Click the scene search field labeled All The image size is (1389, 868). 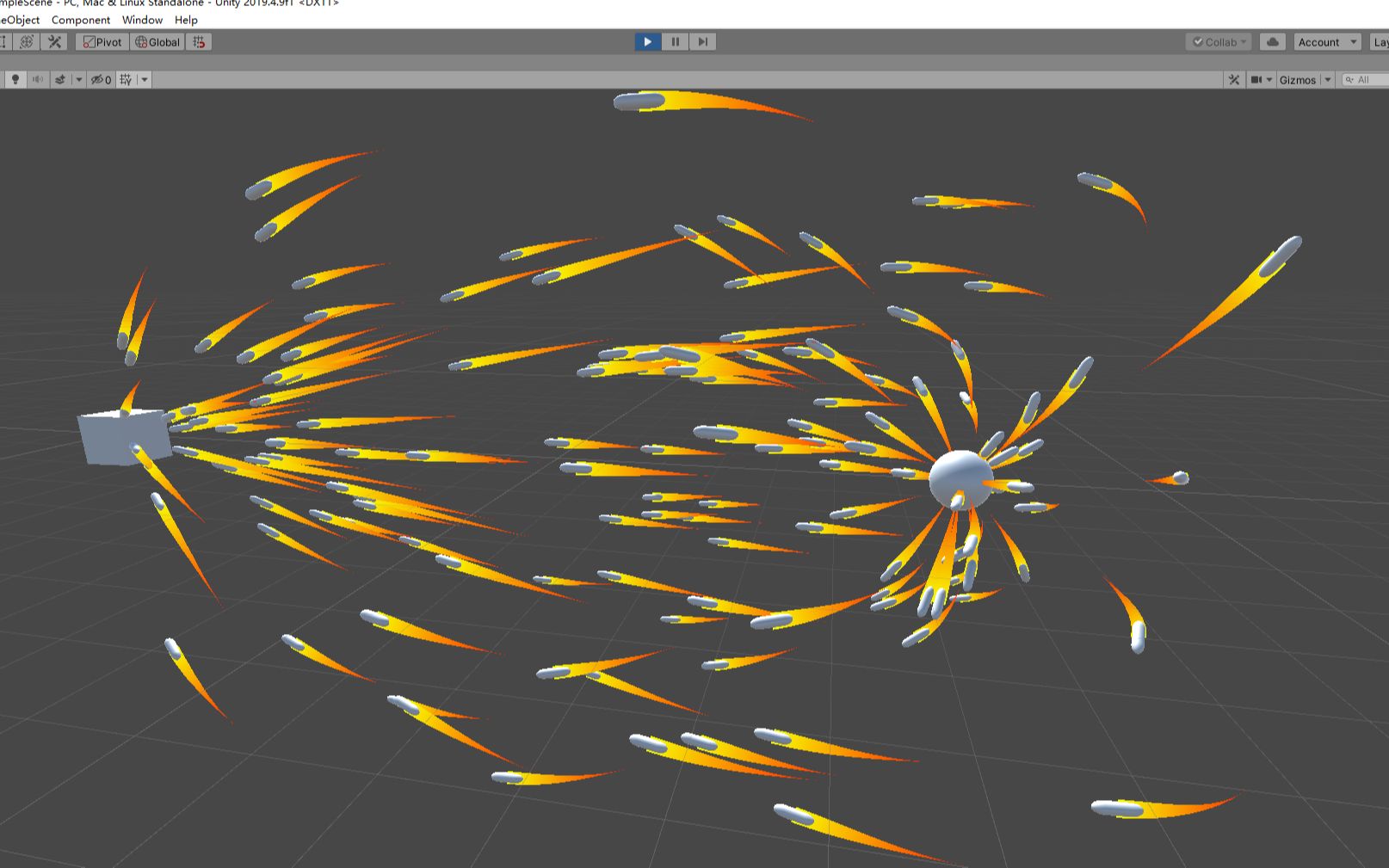1364,79
